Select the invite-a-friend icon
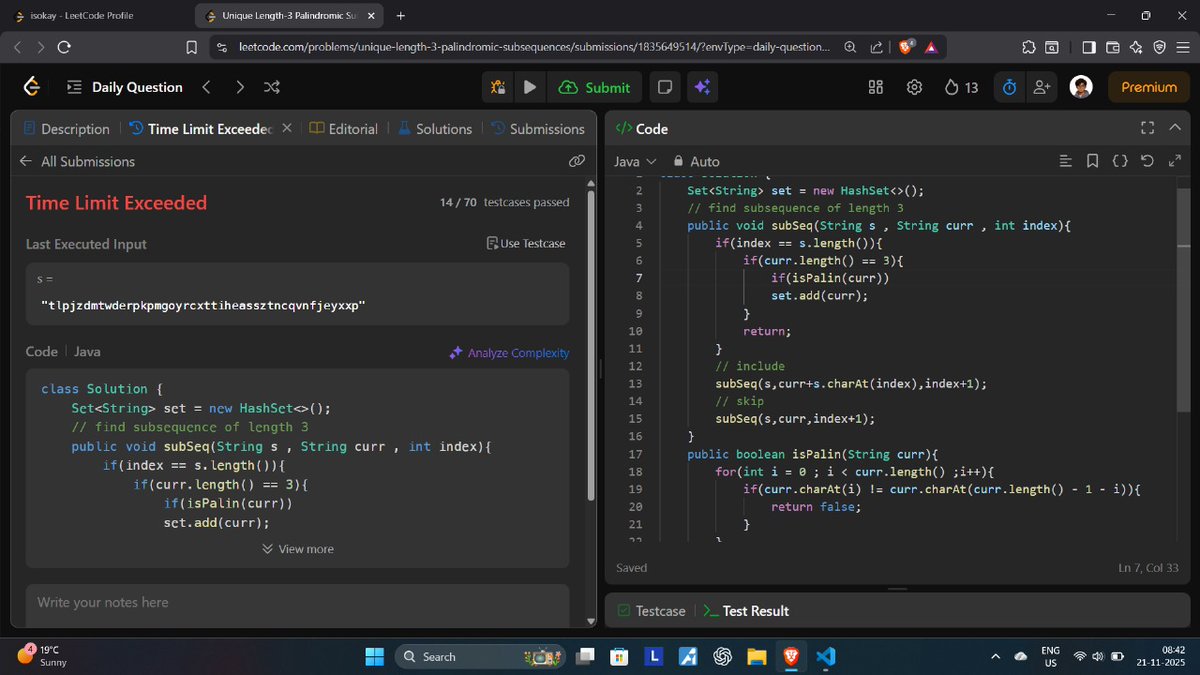 click(1041, 87)
